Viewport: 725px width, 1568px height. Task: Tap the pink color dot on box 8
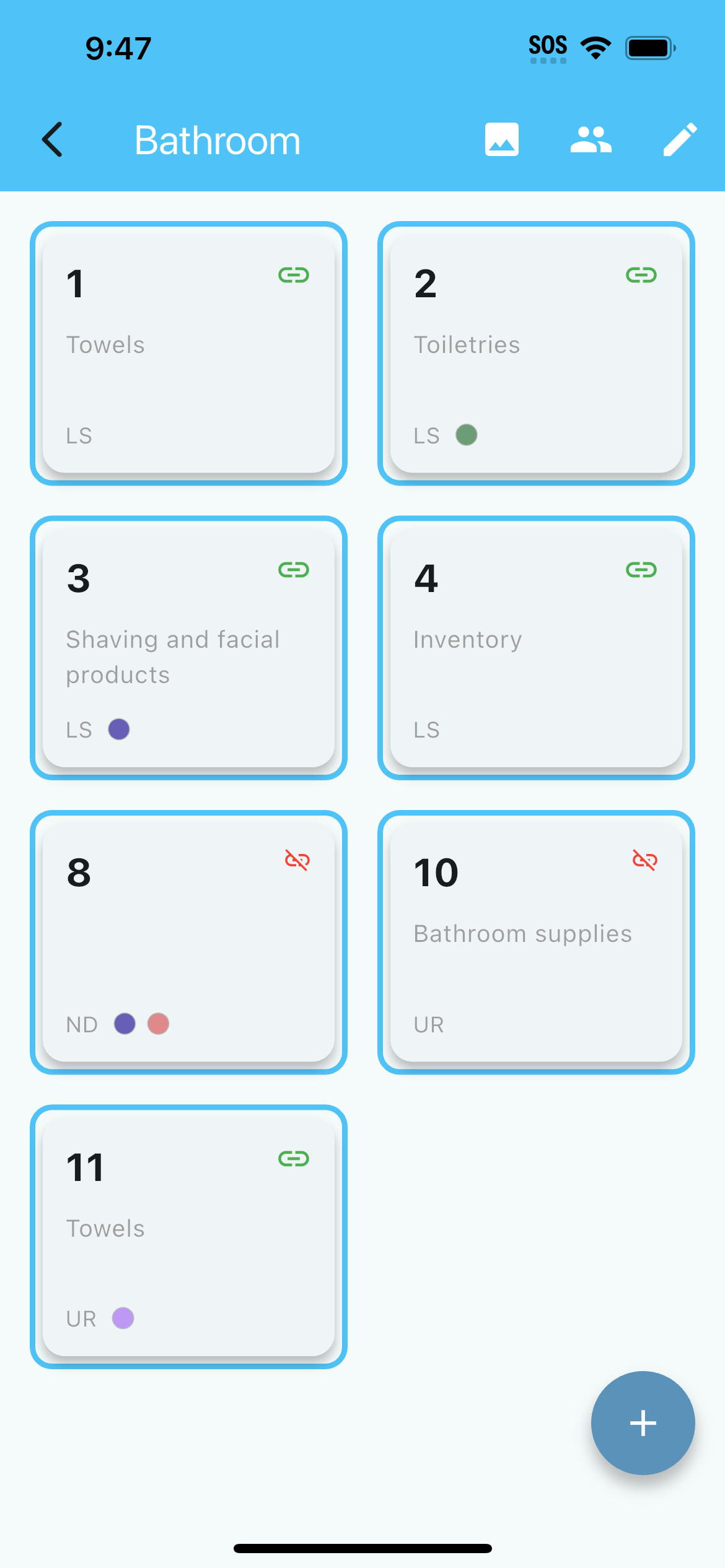158,1024
